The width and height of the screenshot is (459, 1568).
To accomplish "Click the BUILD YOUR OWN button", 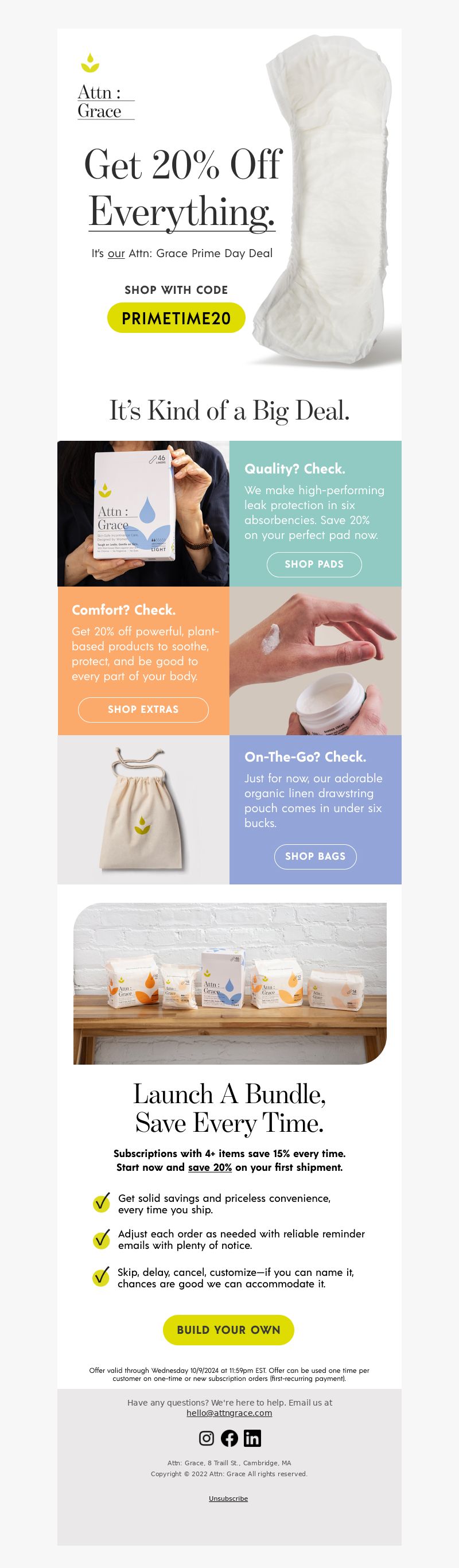I will click(x=229, y=1330).
